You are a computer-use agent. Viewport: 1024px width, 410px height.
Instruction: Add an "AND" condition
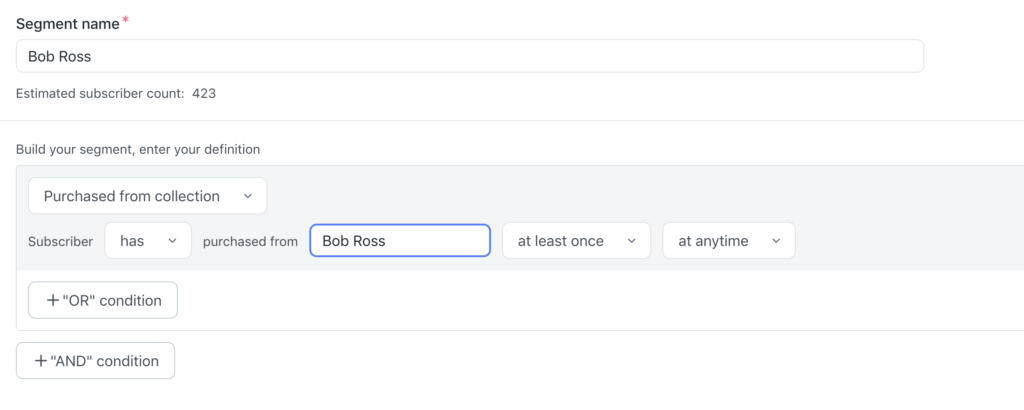(96, 361)
